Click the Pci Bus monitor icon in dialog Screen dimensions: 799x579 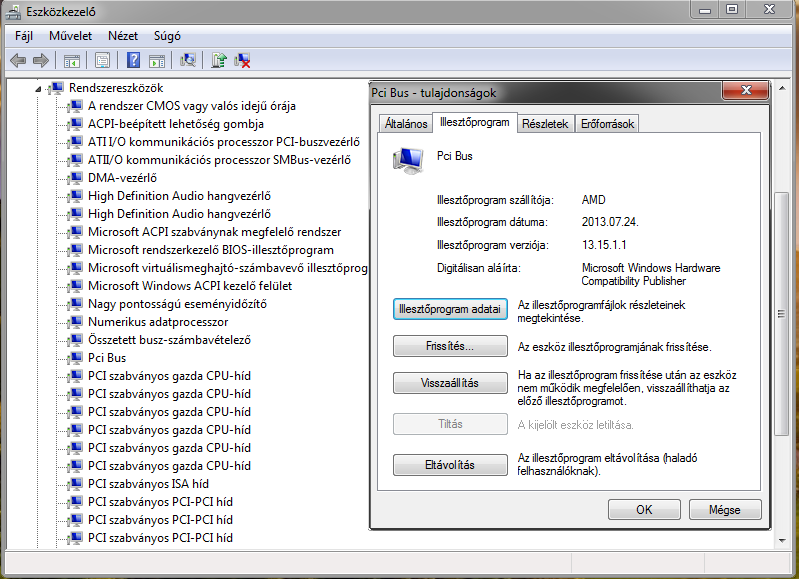pos(408,160)
